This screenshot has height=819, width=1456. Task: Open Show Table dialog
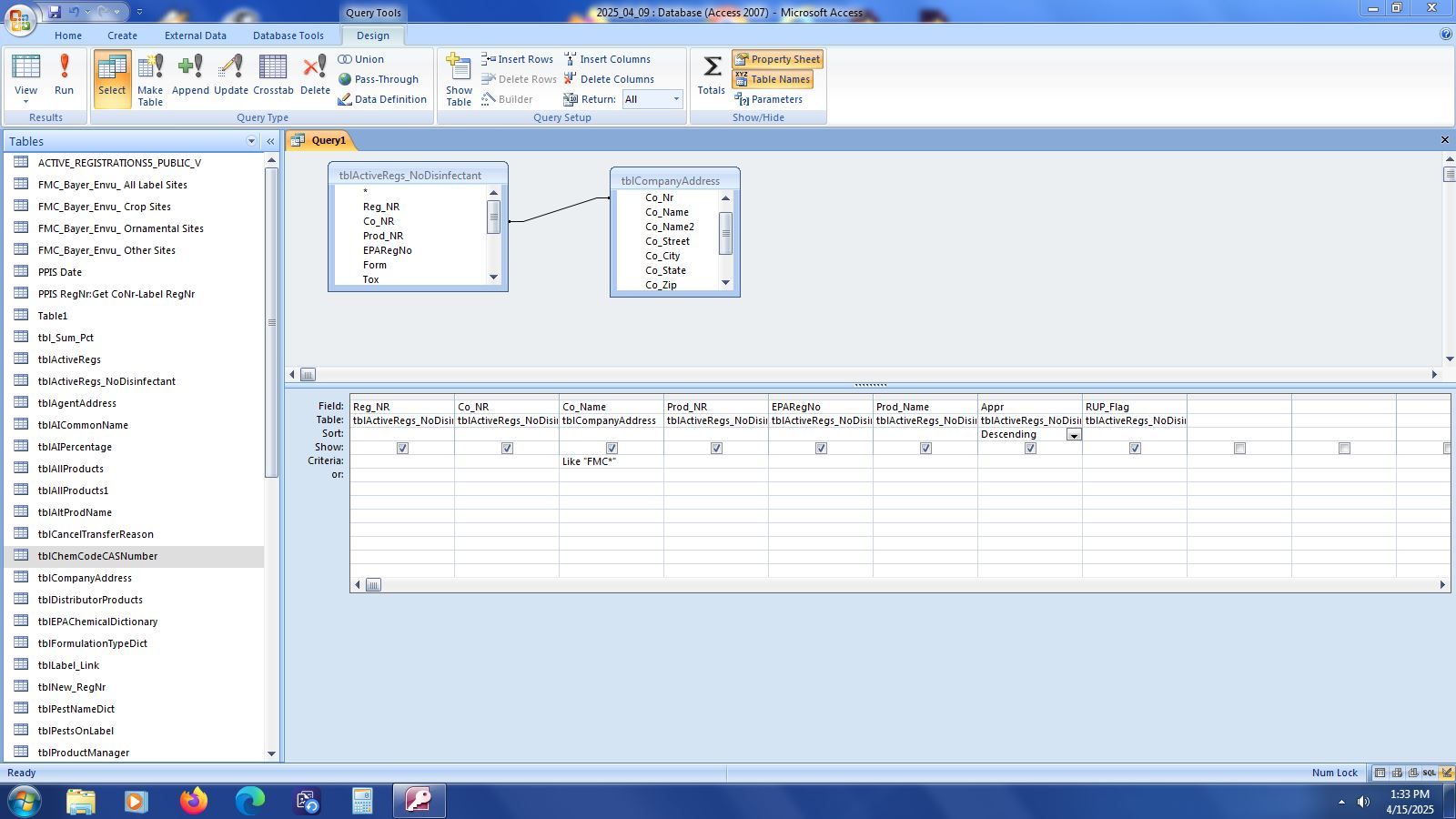point(459,78)
